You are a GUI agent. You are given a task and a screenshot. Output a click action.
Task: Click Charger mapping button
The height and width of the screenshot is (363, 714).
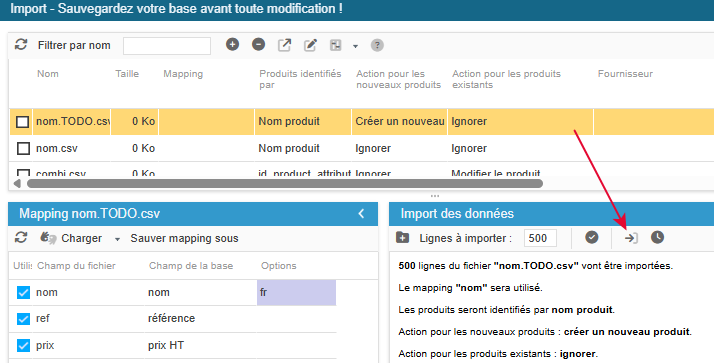point(71,238)
